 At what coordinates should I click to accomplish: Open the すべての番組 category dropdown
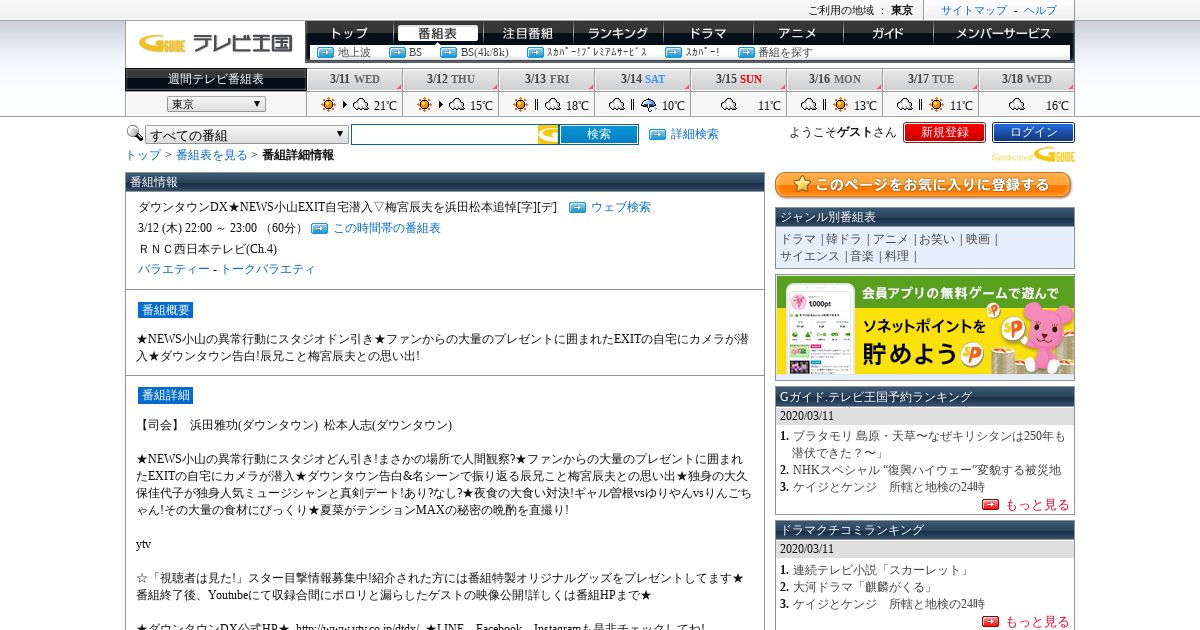(x=247, y=135)
